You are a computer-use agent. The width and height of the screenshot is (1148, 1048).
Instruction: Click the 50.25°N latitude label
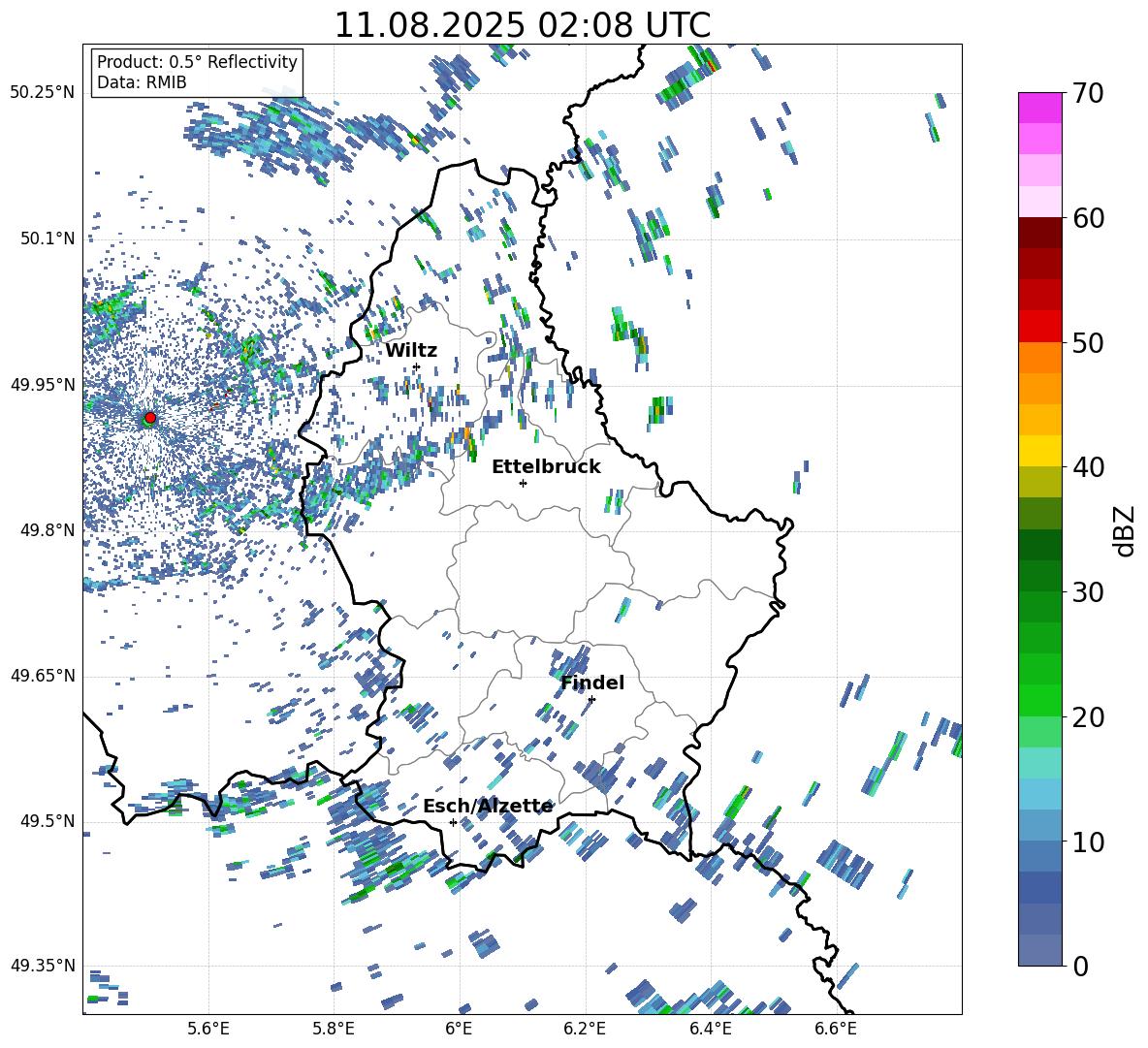click(x=43, y=93)
